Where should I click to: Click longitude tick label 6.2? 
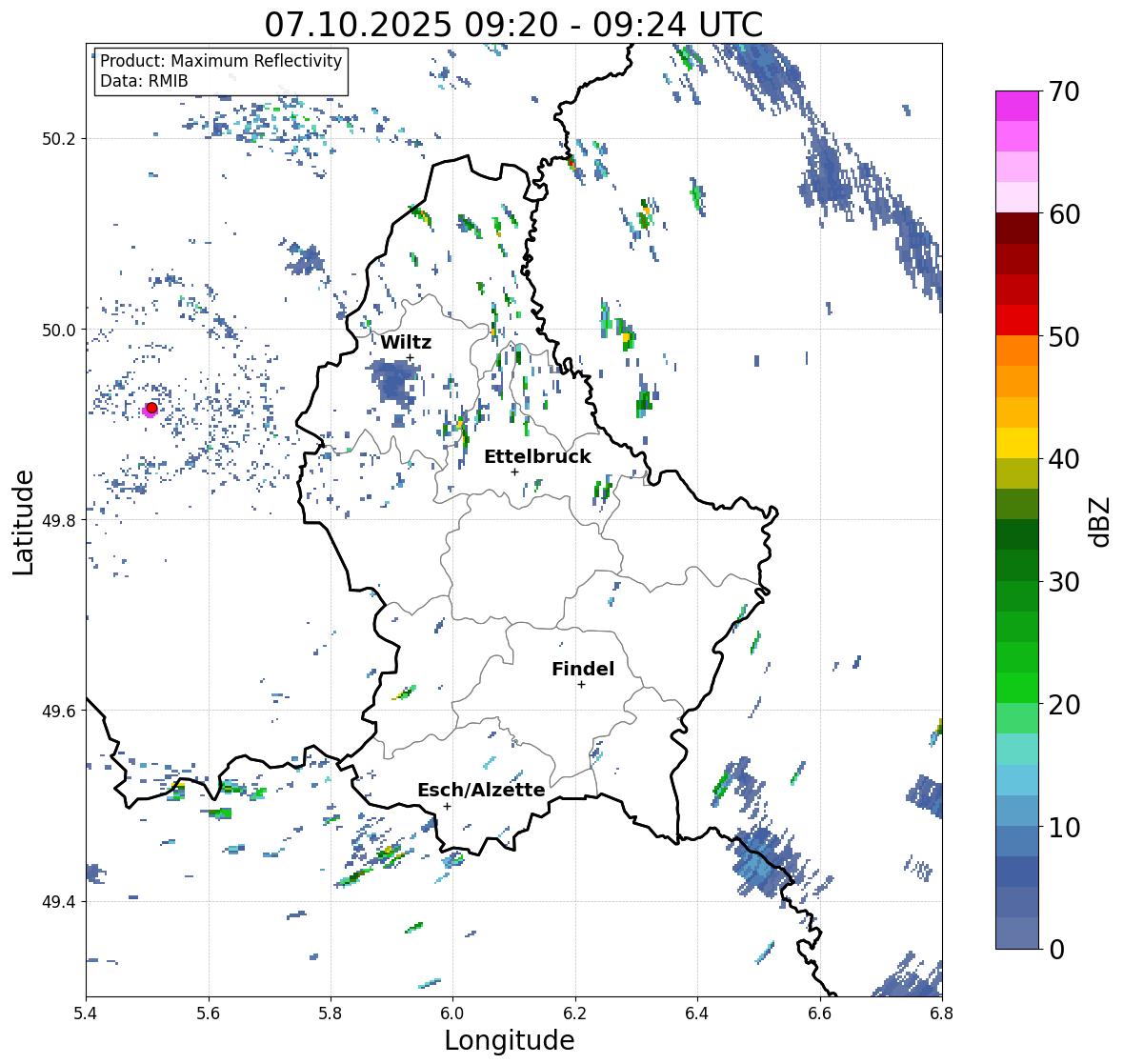(575, 1014)
